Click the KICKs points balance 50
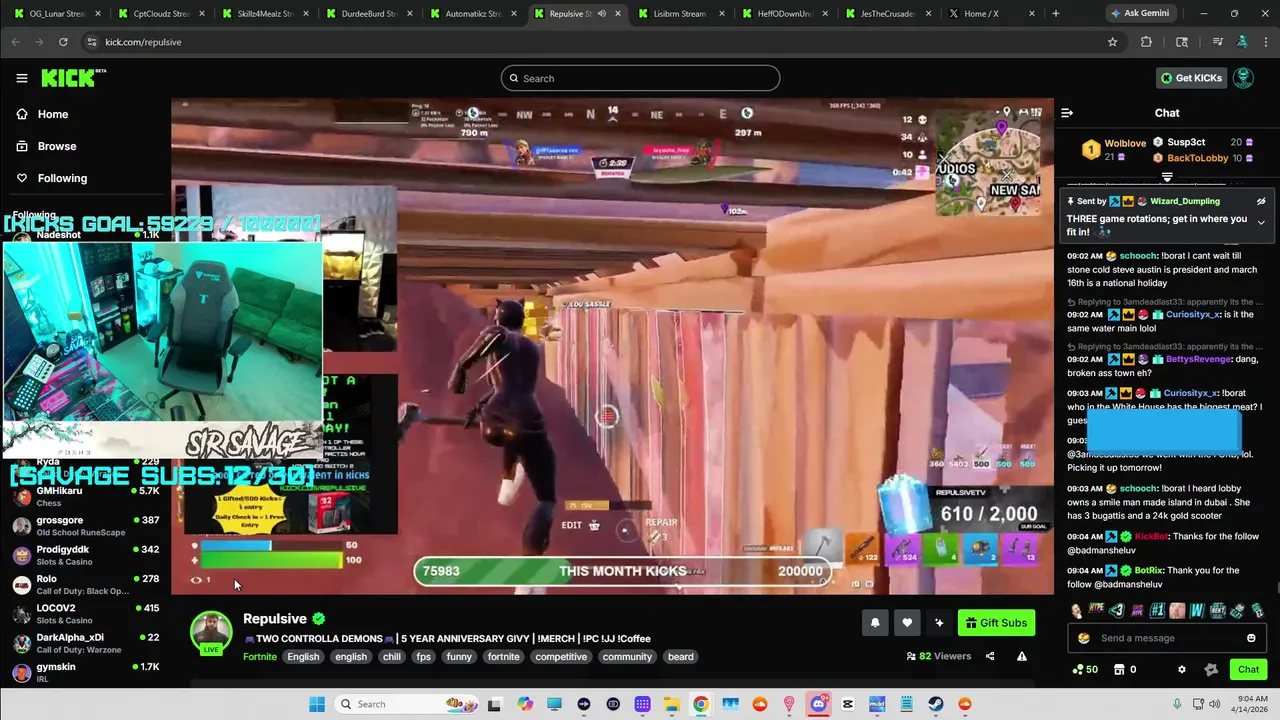The image size is (1280, 720). tap(1085, 669)
